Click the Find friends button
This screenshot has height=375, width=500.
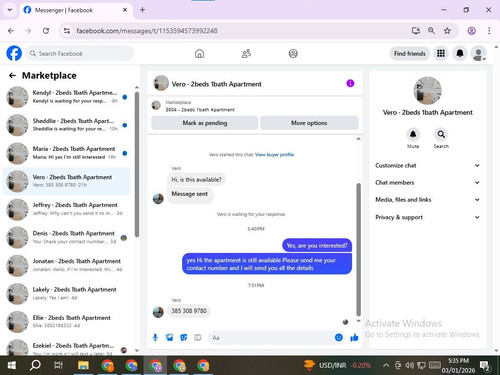pos(410,53)
